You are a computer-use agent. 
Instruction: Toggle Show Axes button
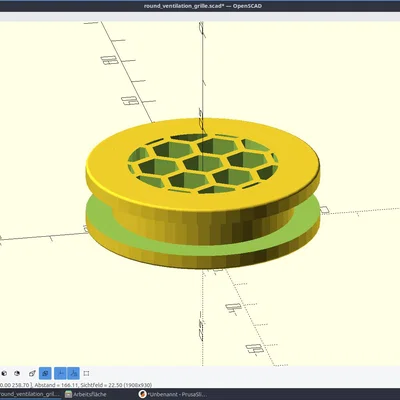[x=60, y=373]
